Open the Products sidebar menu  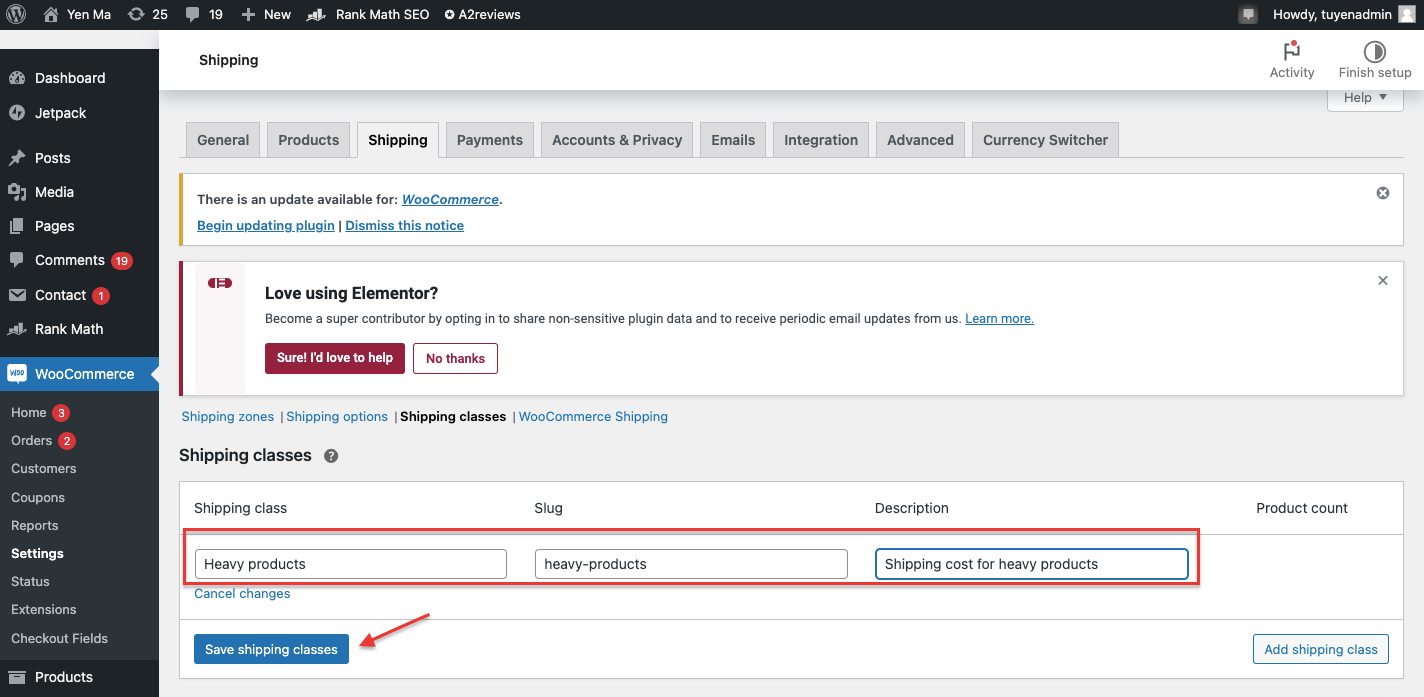point(64,677)
